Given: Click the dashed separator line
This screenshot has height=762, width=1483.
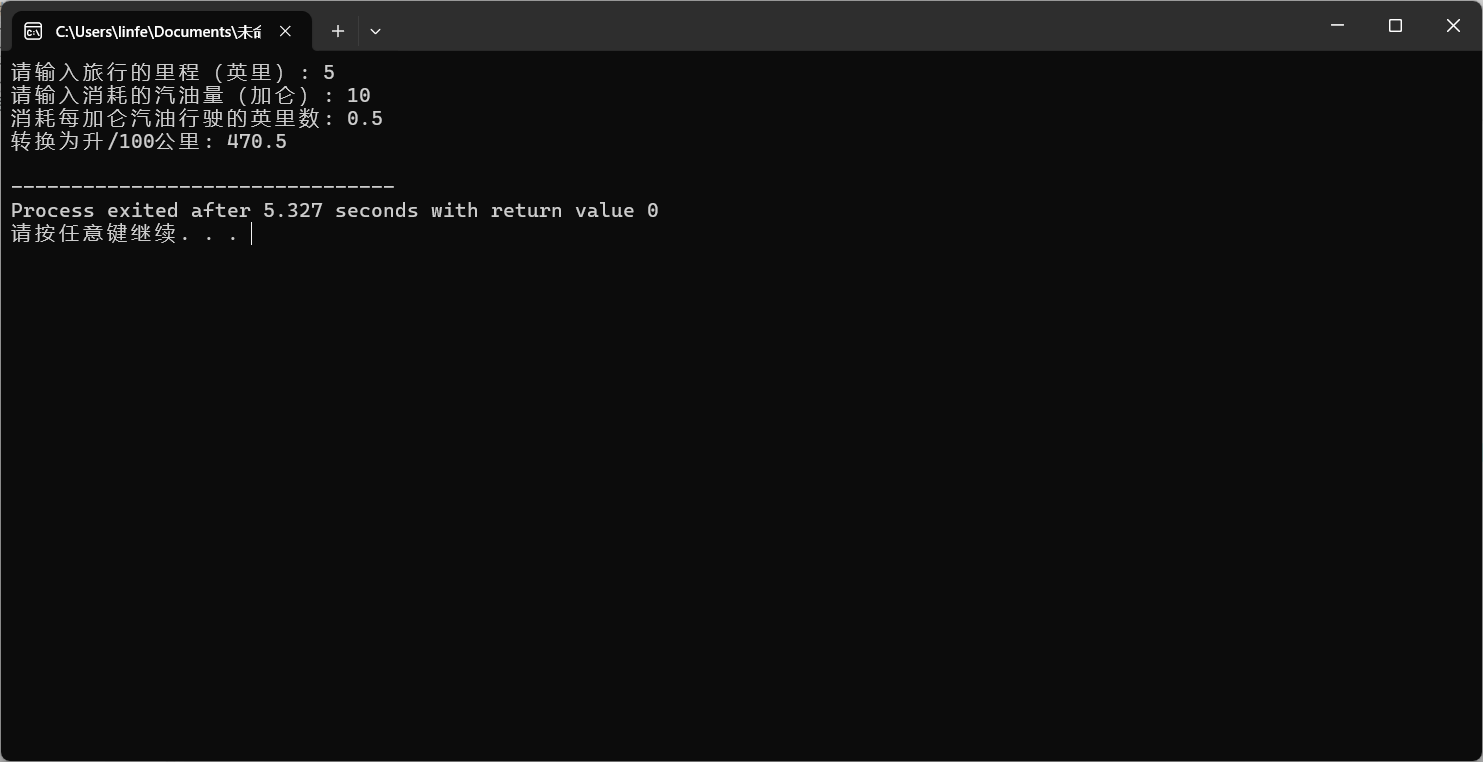Looking at the screenshot, I should coord(203,187).
